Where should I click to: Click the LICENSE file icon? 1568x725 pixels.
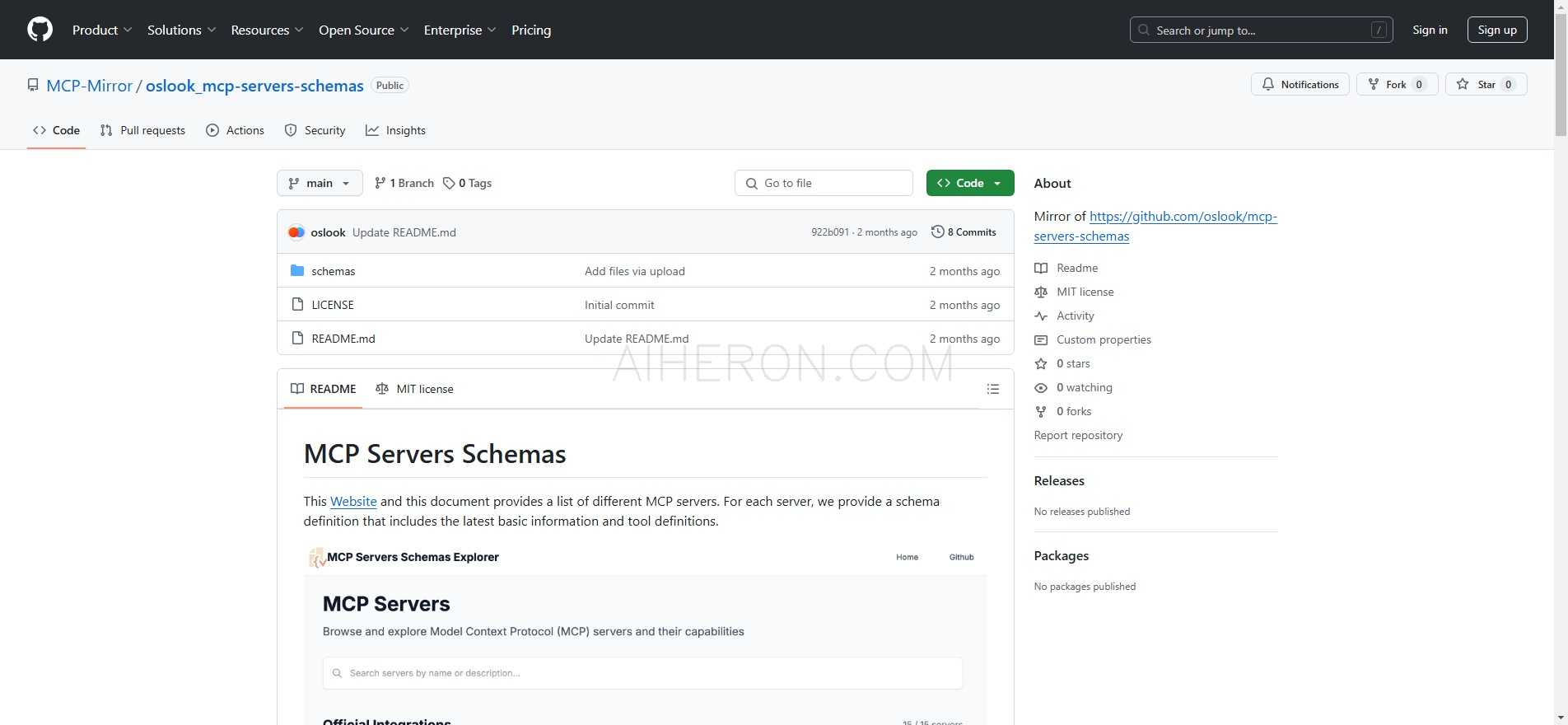297,304
